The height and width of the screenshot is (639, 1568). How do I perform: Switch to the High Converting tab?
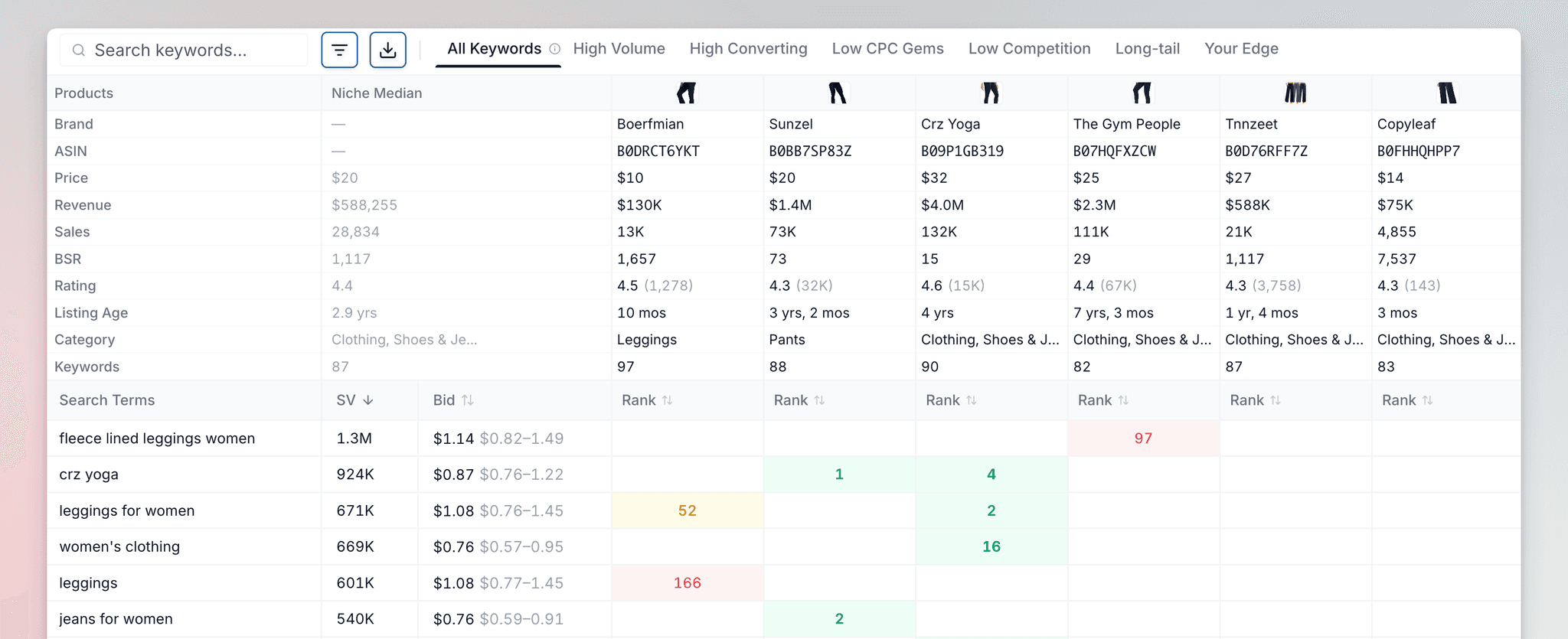click(748, 49)
